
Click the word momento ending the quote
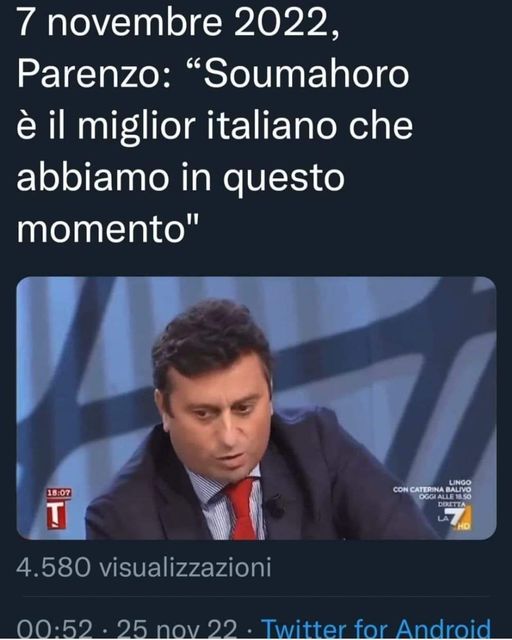coord(99,229)
